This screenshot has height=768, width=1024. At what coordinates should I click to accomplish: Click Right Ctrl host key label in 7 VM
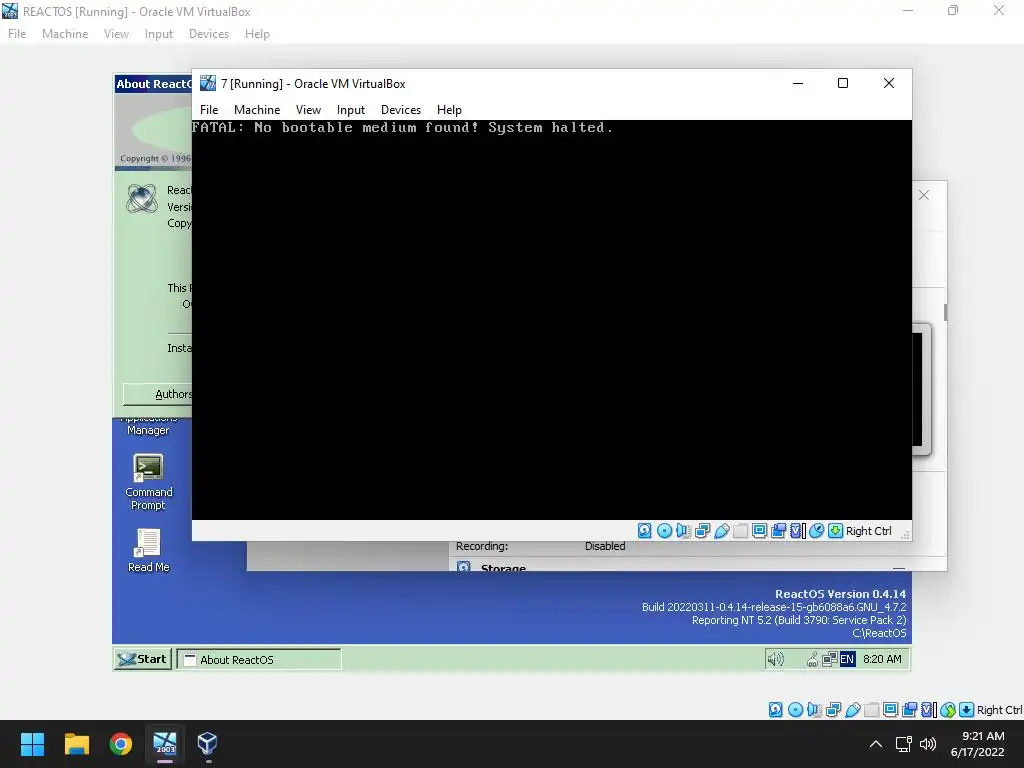click(x=869, y=531)
